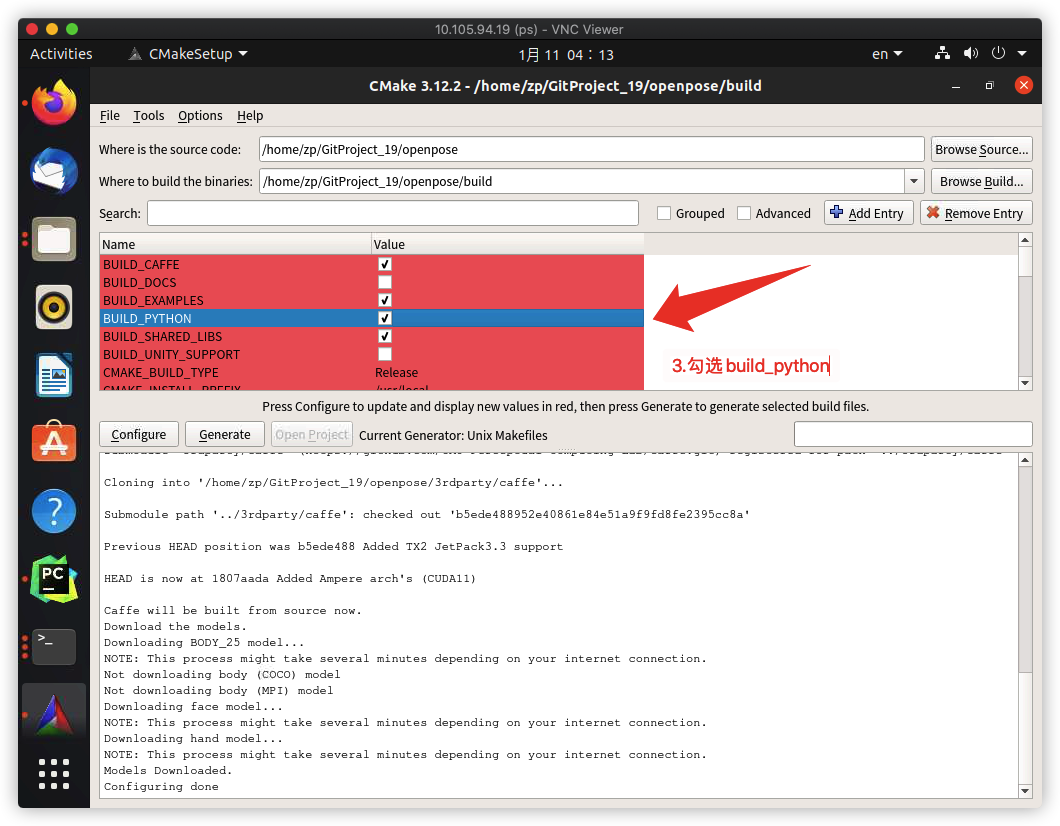Open the build directory history dropdown
Image resolution: width=1060 pixels, height=826 pixels.
click(914, 180)
